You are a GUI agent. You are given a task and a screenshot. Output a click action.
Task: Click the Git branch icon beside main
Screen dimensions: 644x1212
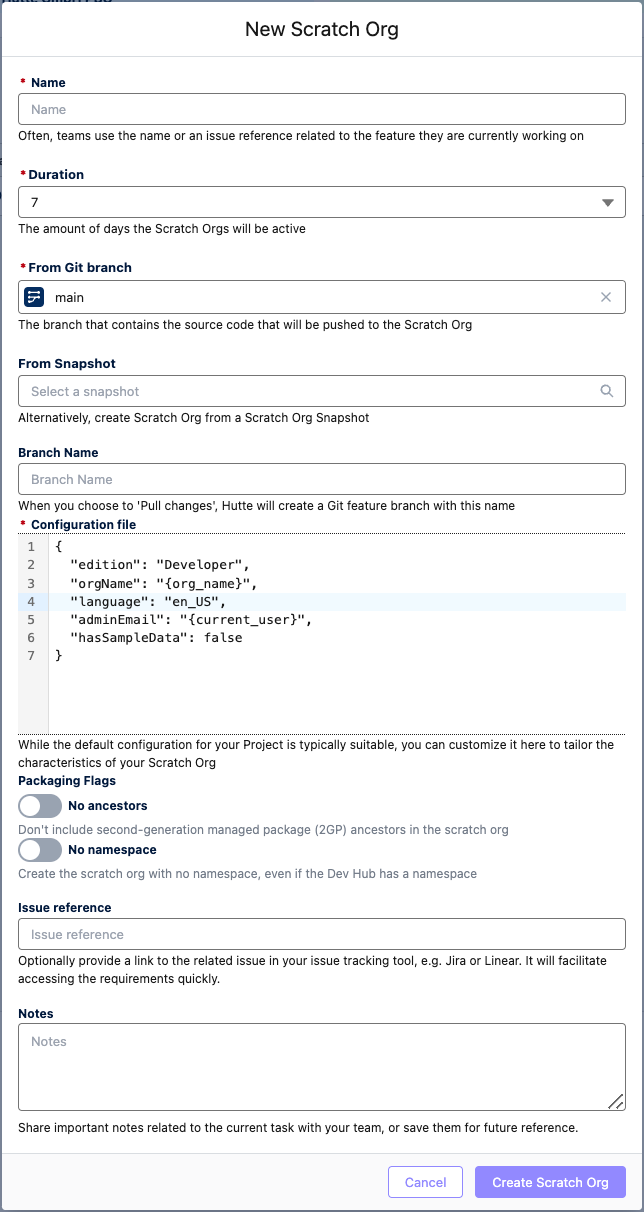(34, 297)
